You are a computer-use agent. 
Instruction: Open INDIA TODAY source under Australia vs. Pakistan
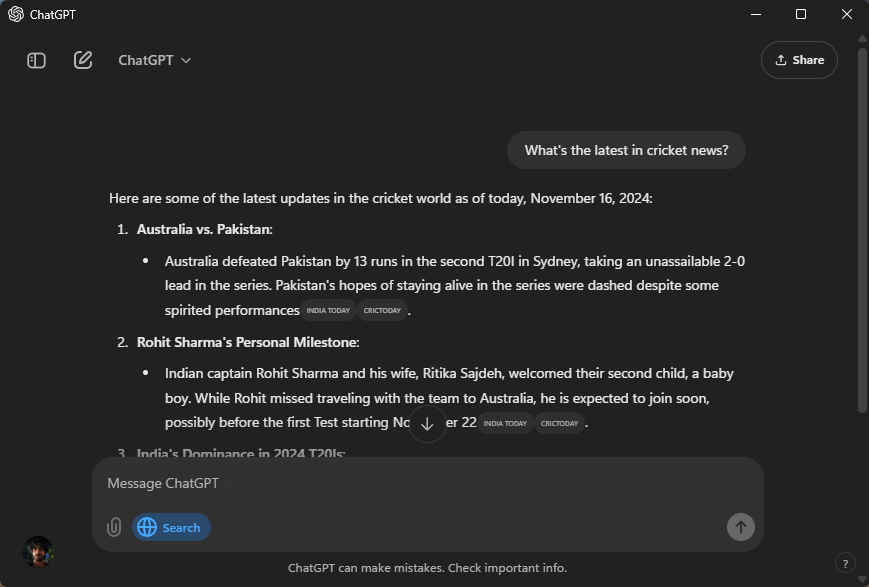329,311
